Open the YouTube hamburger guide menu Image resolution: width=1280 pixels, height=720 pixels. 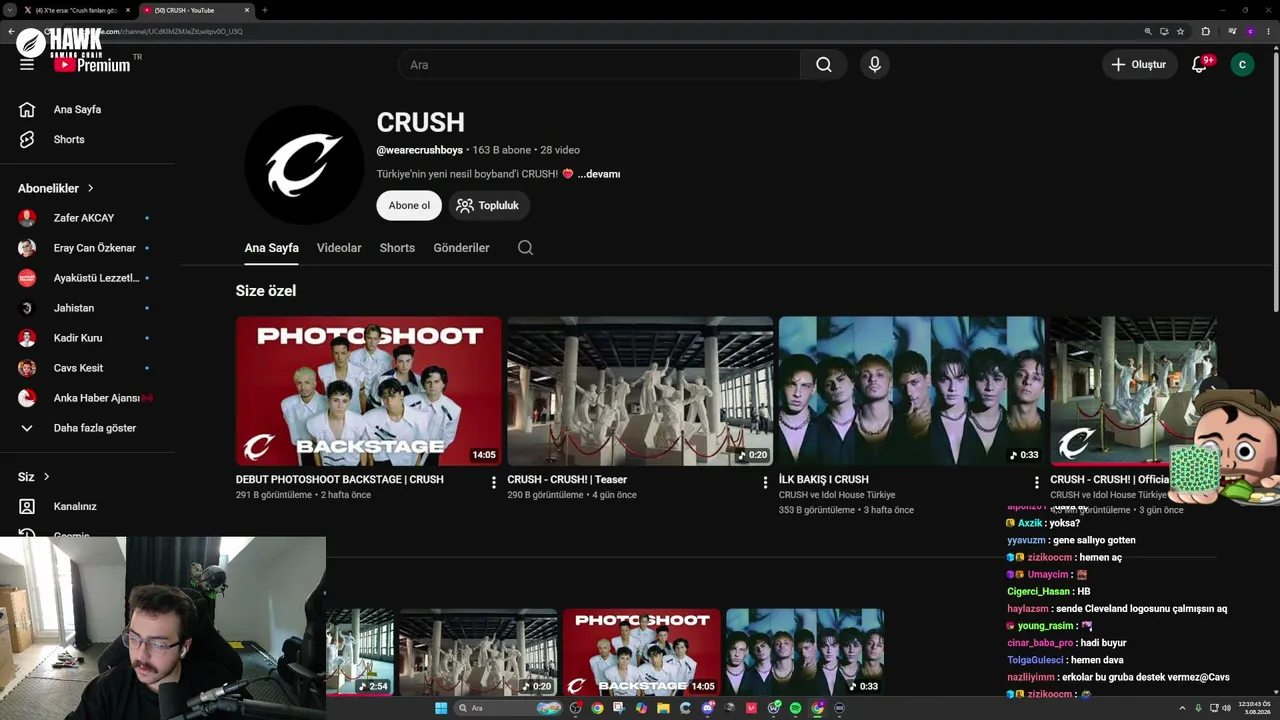27,65
